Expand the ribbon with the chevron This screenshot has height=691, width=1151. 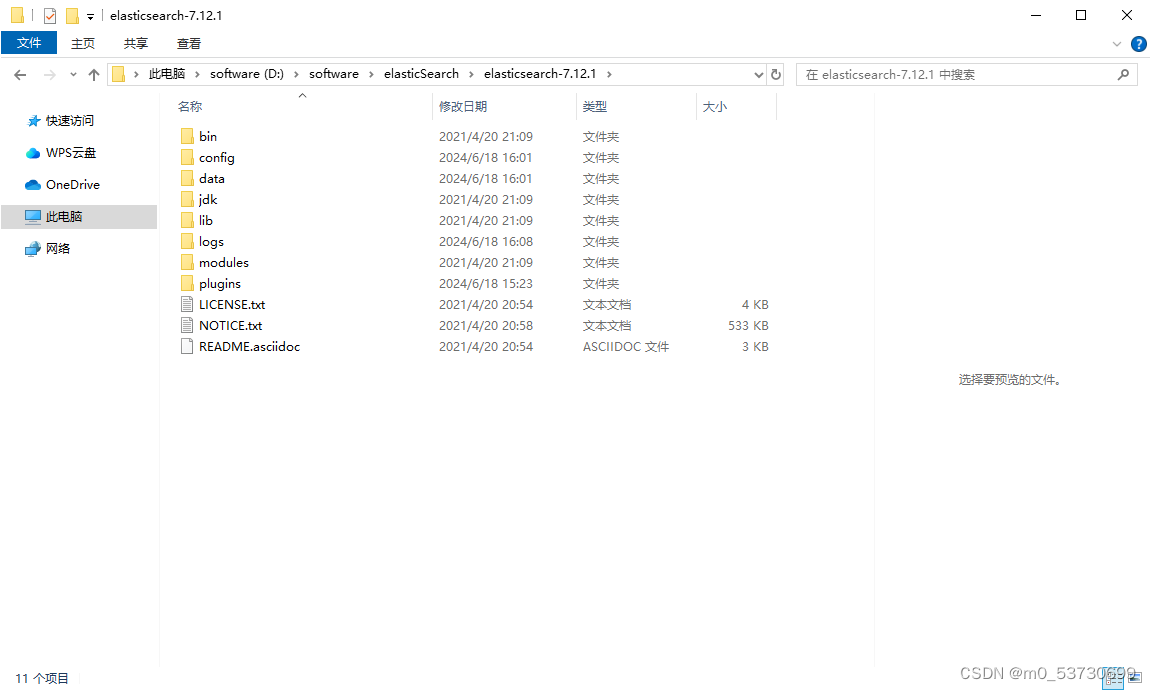[x=1116, y=44]
